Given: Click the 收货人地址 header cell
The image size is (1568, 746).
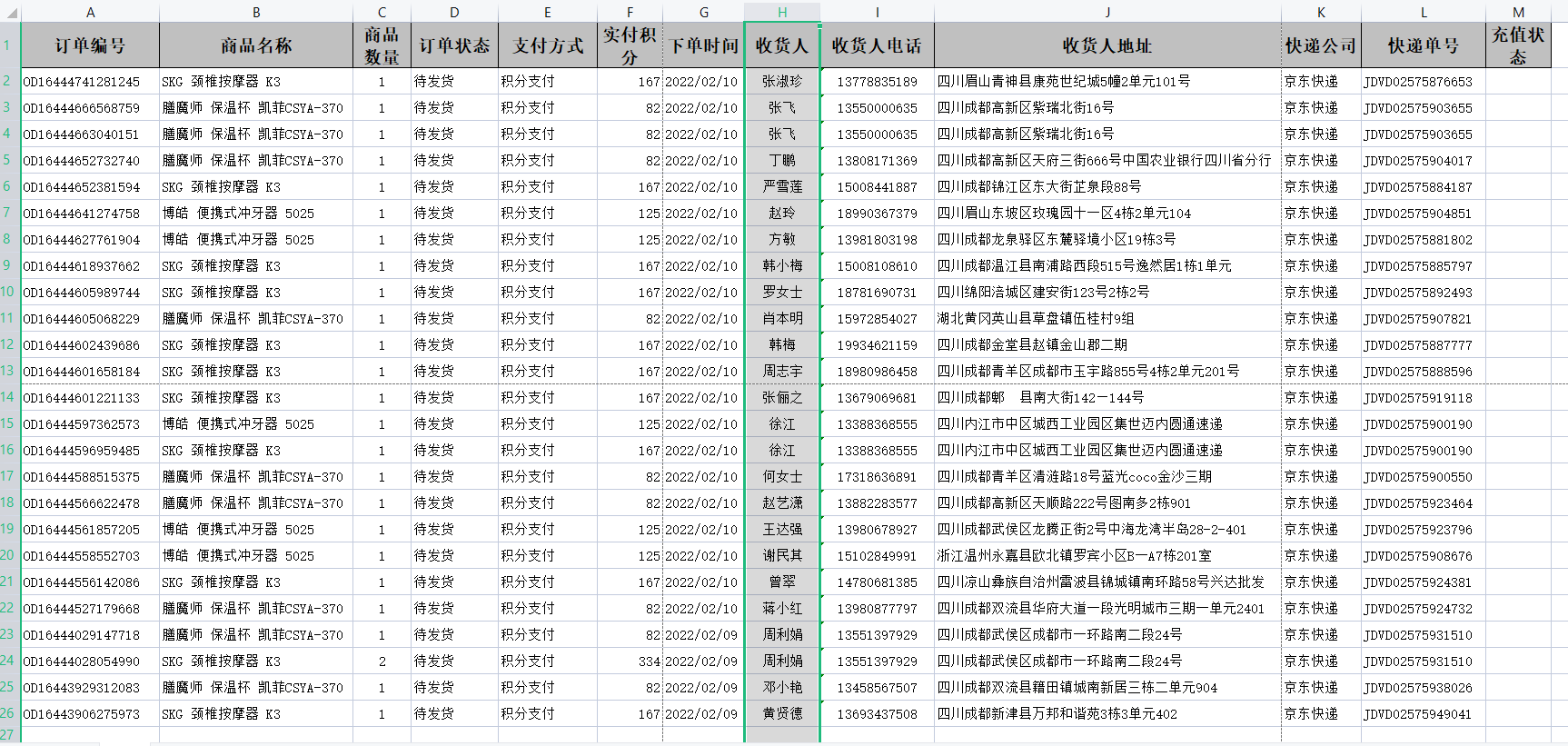Looking at the screenshot, I should pos(1107,45).
